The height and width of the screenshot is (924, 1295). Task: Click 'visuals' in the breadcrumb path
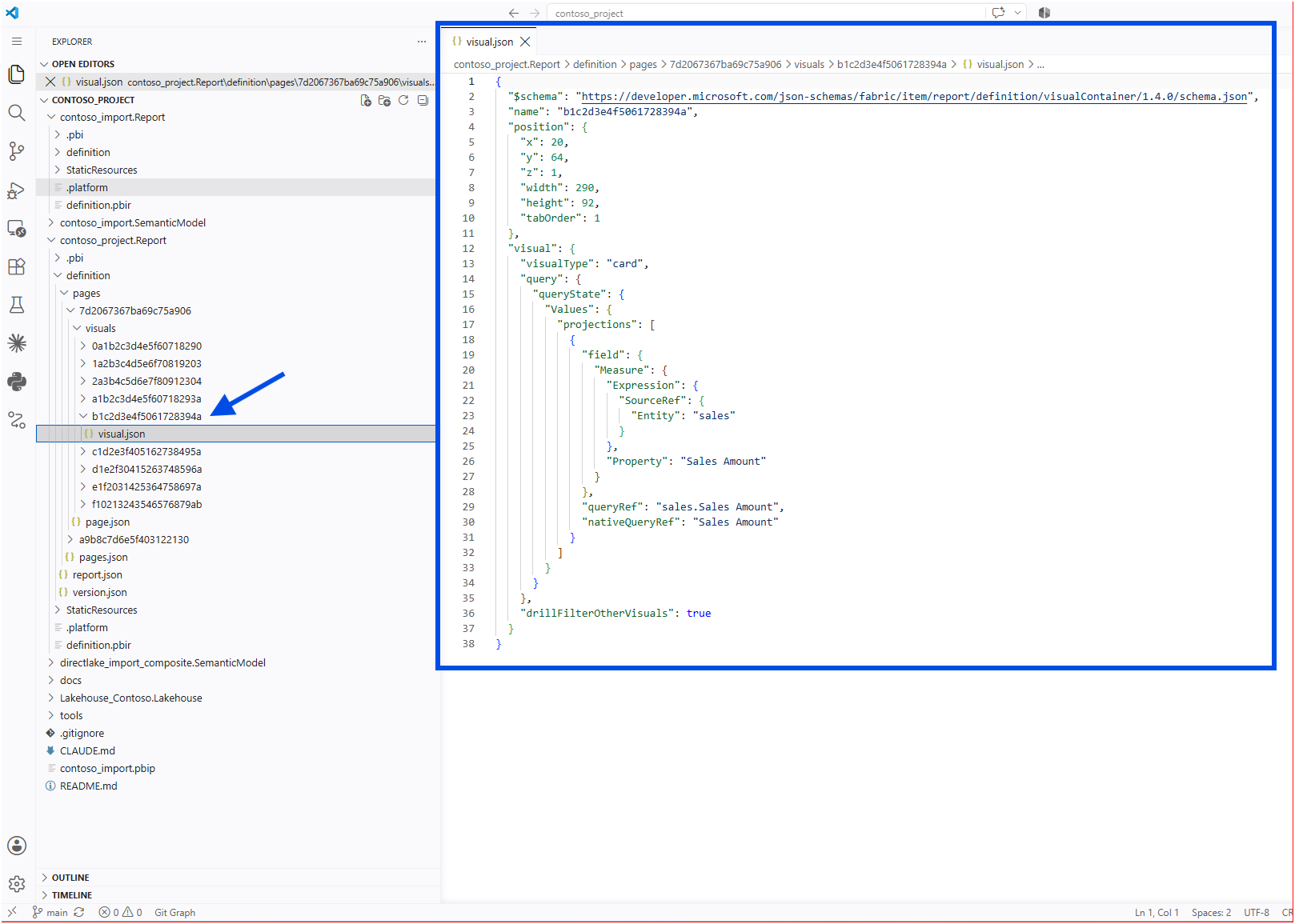[808, 65]
